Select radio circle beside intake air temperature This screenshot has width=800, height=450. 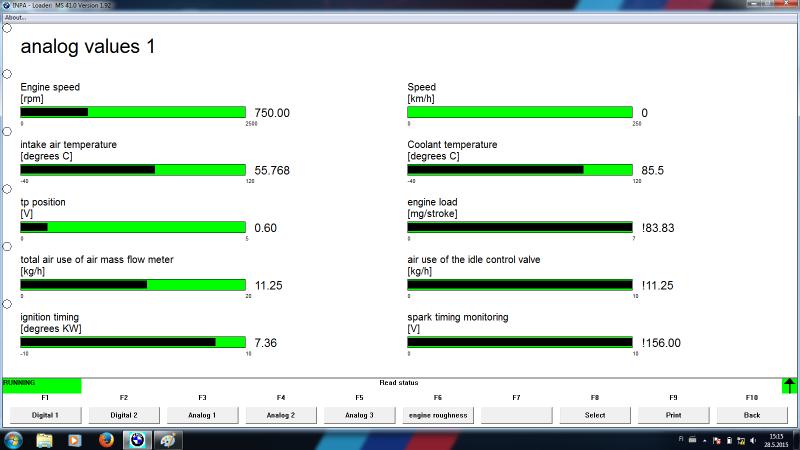(x=7, y=131)
